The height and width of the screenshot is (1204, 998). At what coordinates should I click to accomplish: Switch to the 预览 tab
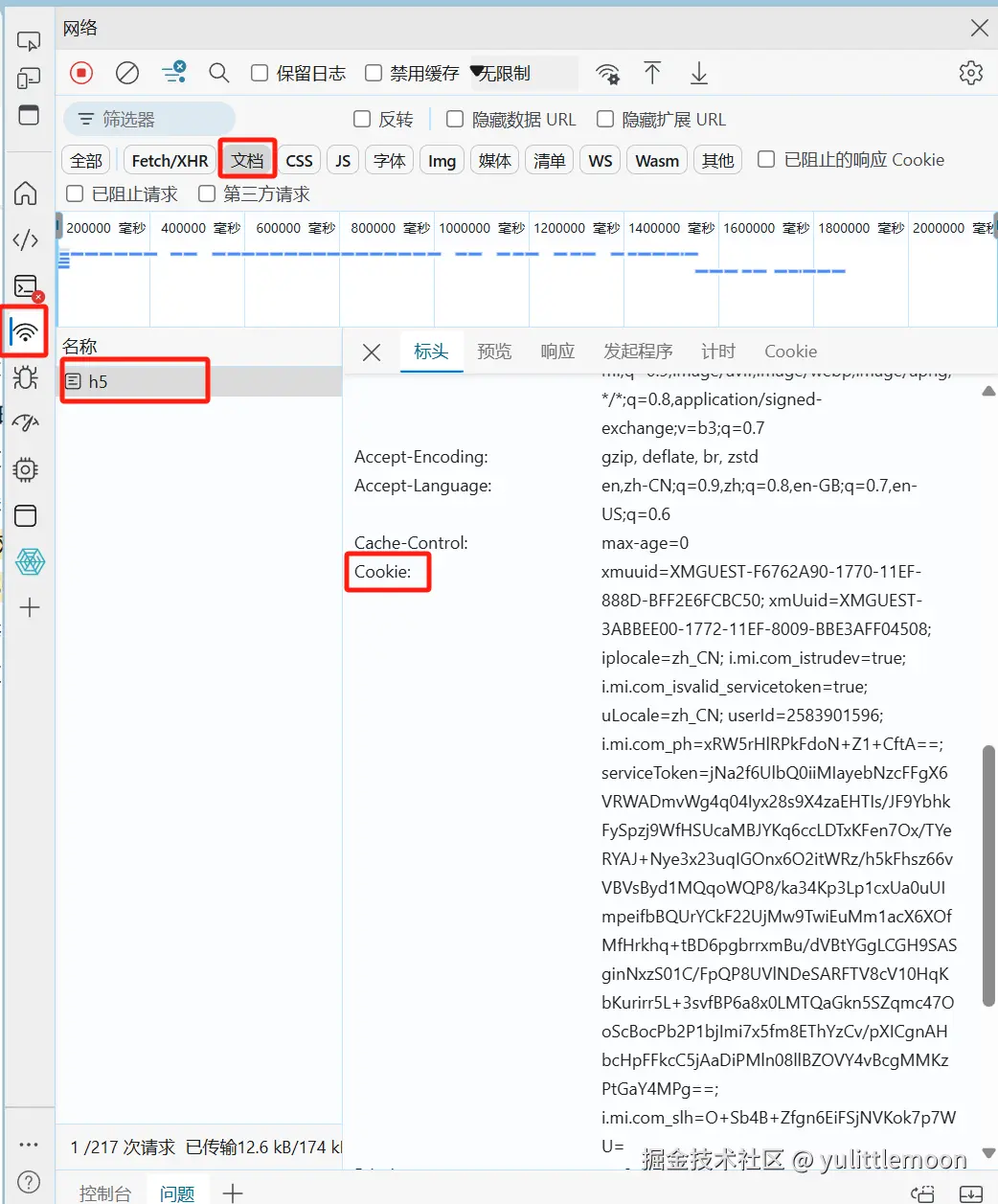(x=494, y=352)
